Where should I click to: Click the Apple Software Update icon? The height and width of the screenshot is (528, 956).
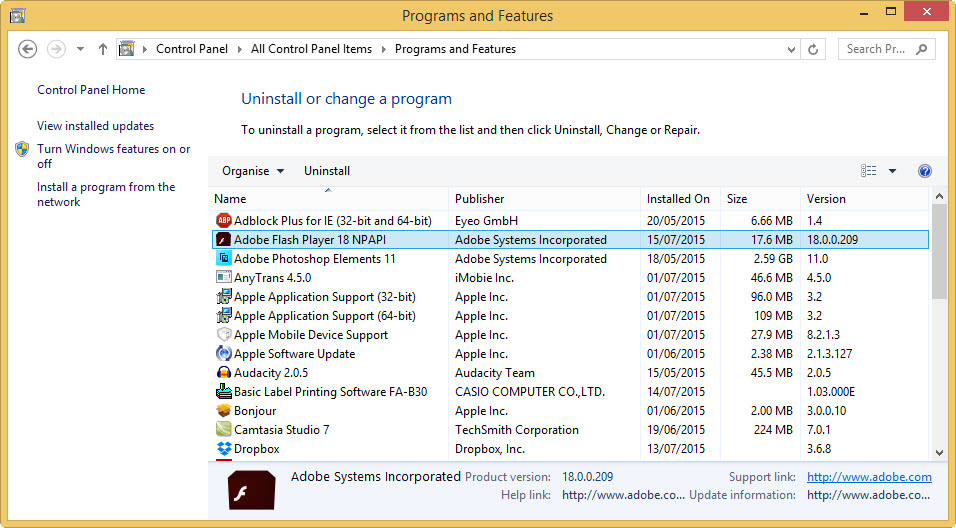[224, 353]
